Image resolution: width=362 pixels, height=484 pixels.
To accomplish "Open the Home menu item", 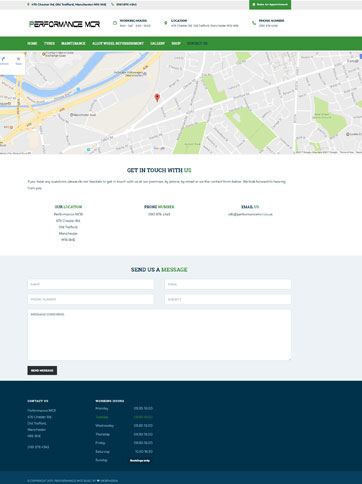I will (32, 43).
